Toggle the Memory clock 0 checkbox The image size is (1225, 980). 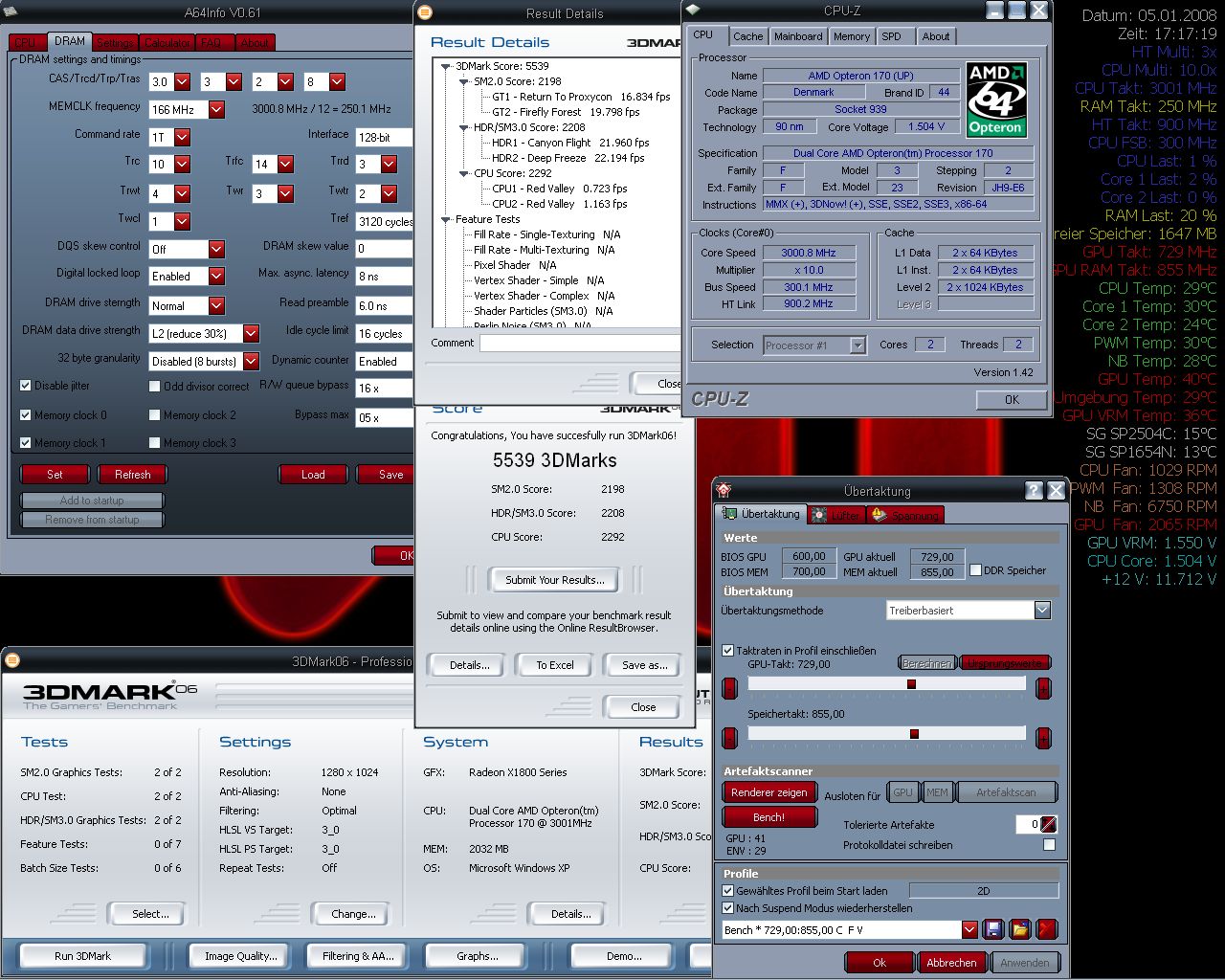(26, 415)
